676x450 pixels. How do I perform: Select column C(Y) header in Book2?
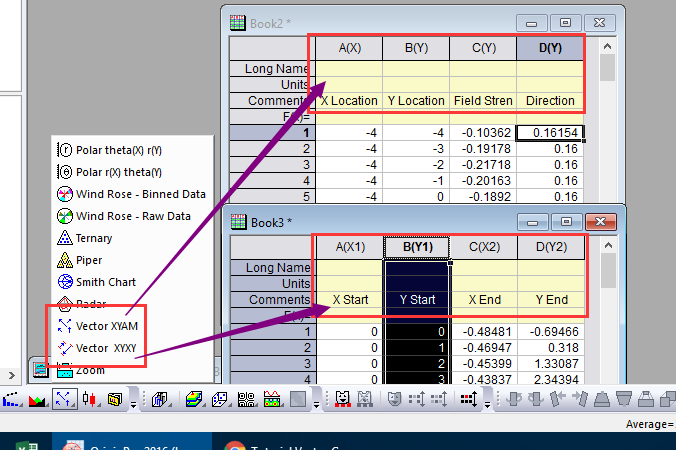tap(484, 48)
